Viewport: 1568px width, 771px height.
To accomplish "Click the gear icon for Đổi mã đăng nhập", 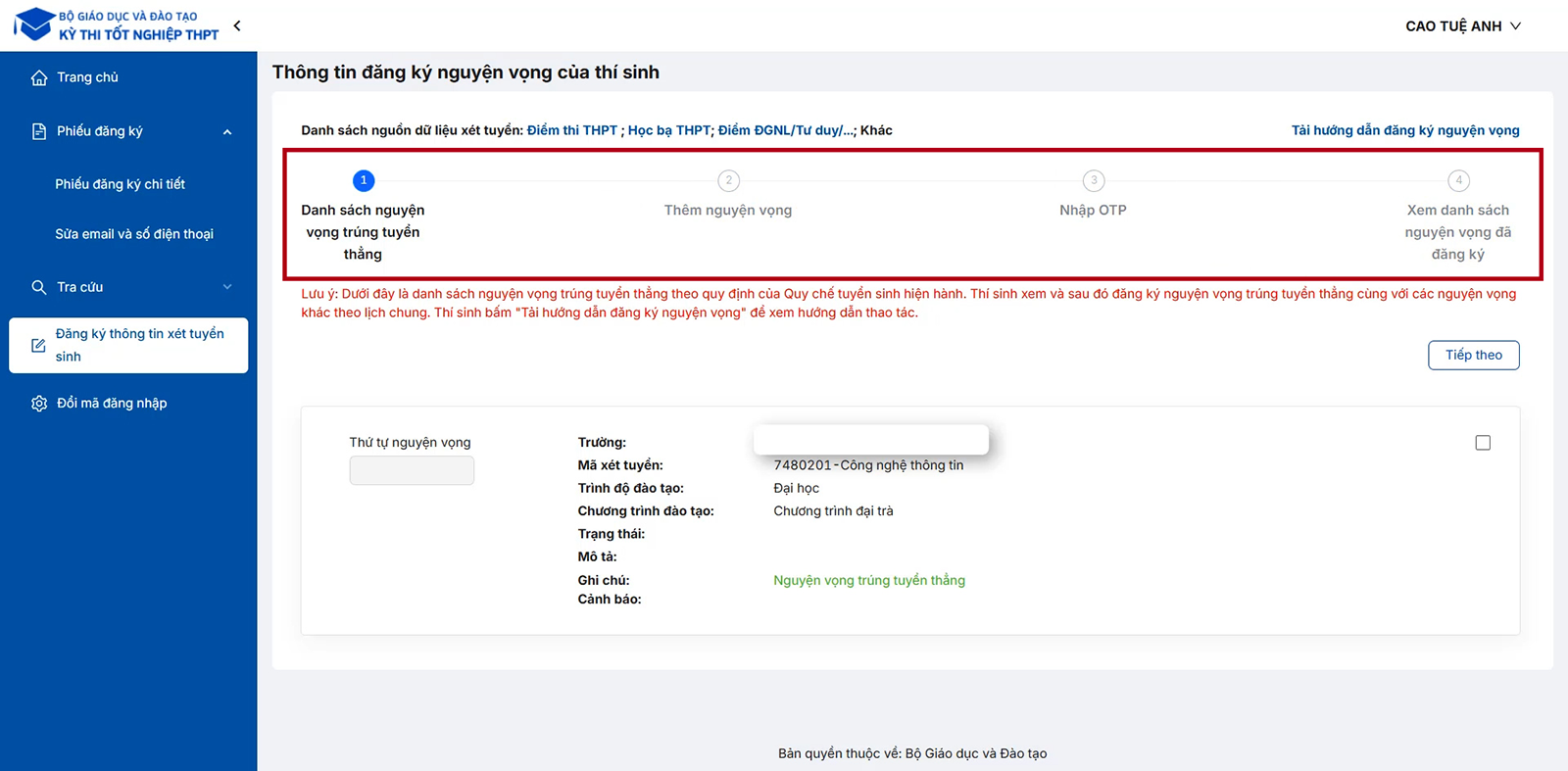I will pyautogui.click(x=39, y=404).
